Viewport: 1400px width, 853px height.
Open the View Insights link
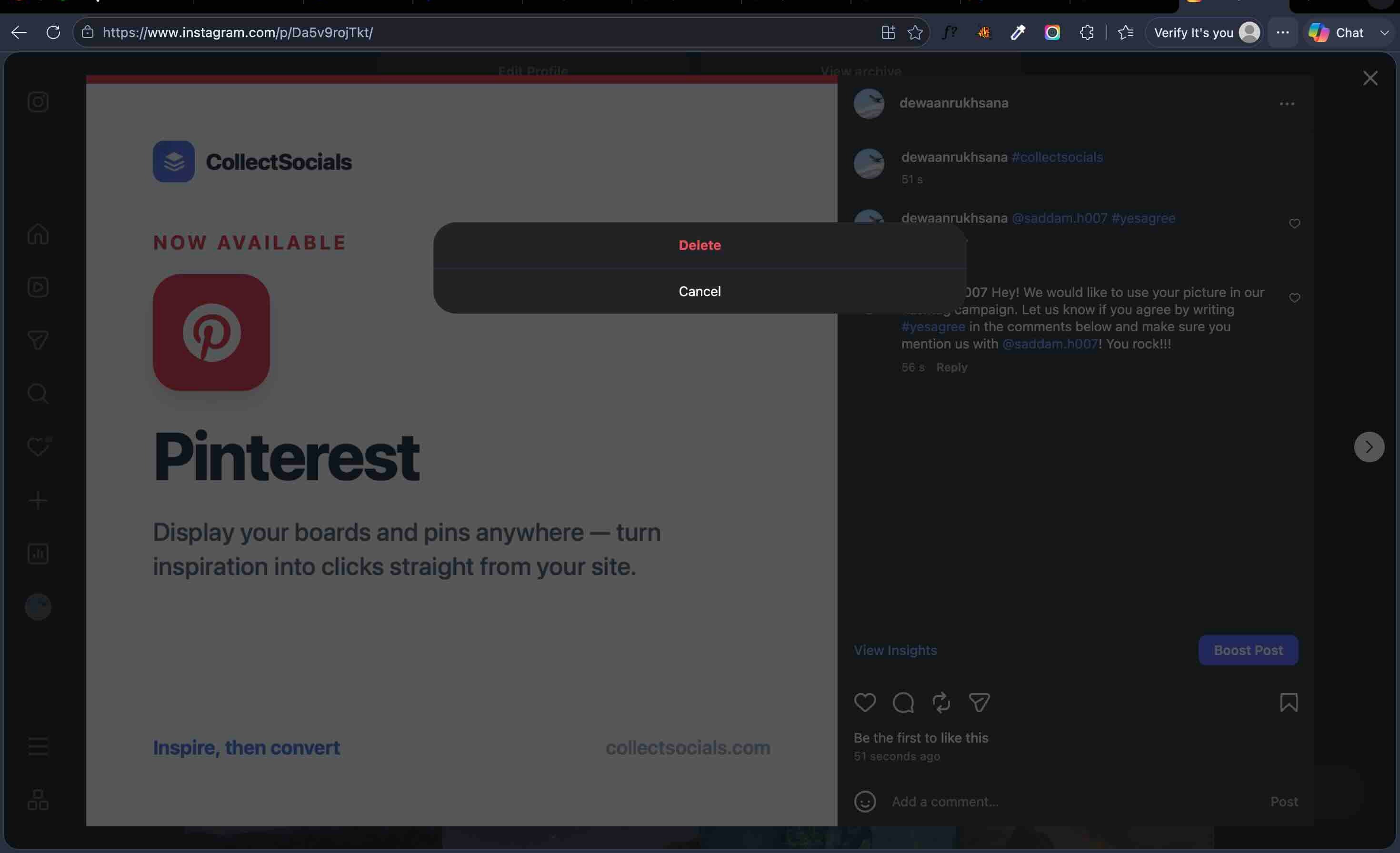895,650
